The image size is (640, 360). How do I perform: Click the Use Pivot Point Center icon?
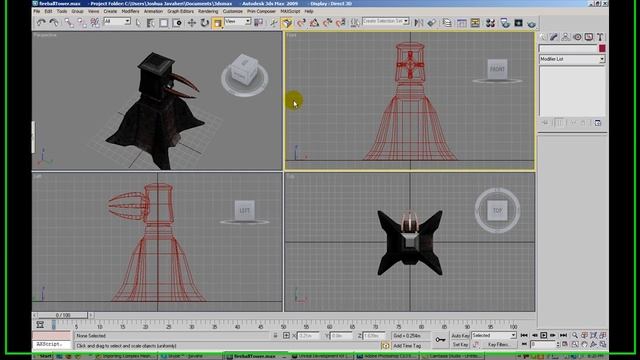[x=259, y=23]
